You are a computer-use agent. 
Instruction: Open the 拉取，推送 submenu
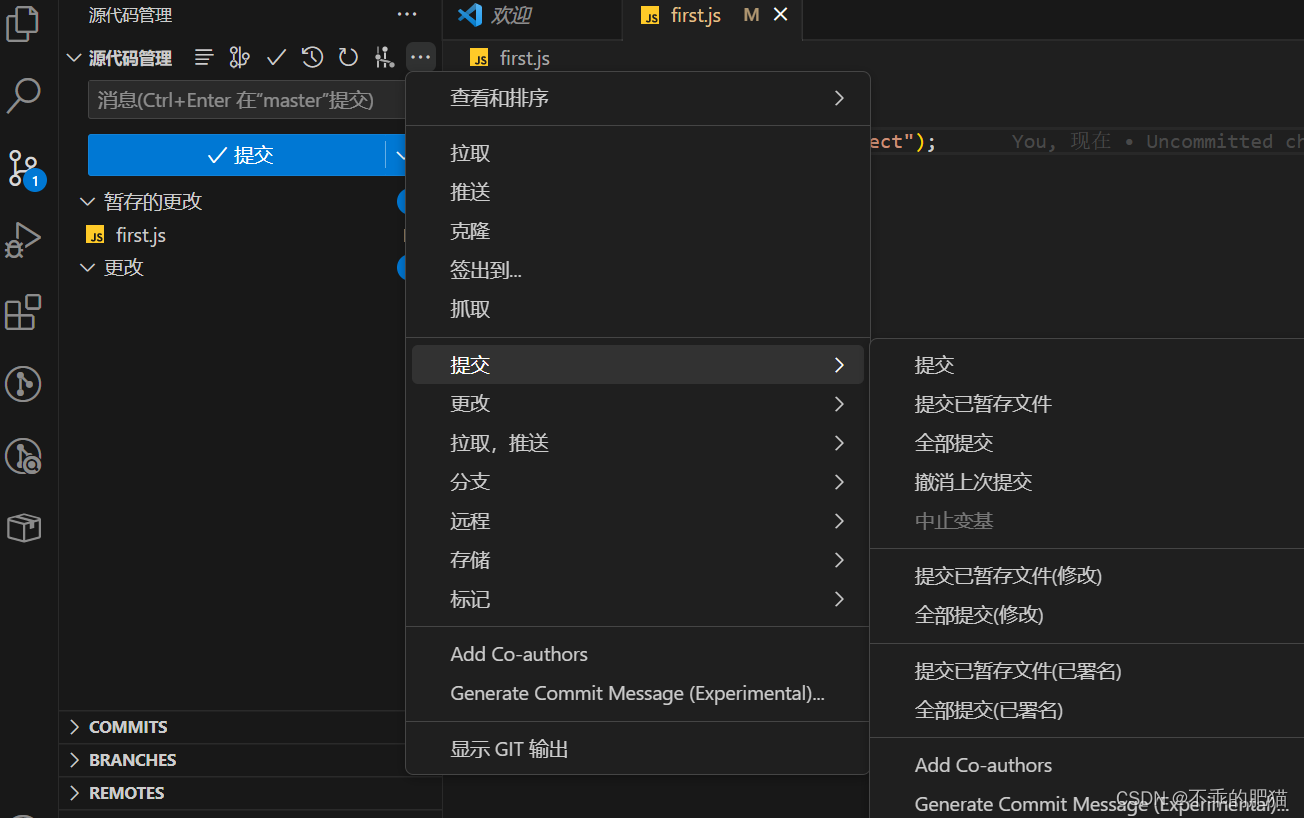click(637, 443)
